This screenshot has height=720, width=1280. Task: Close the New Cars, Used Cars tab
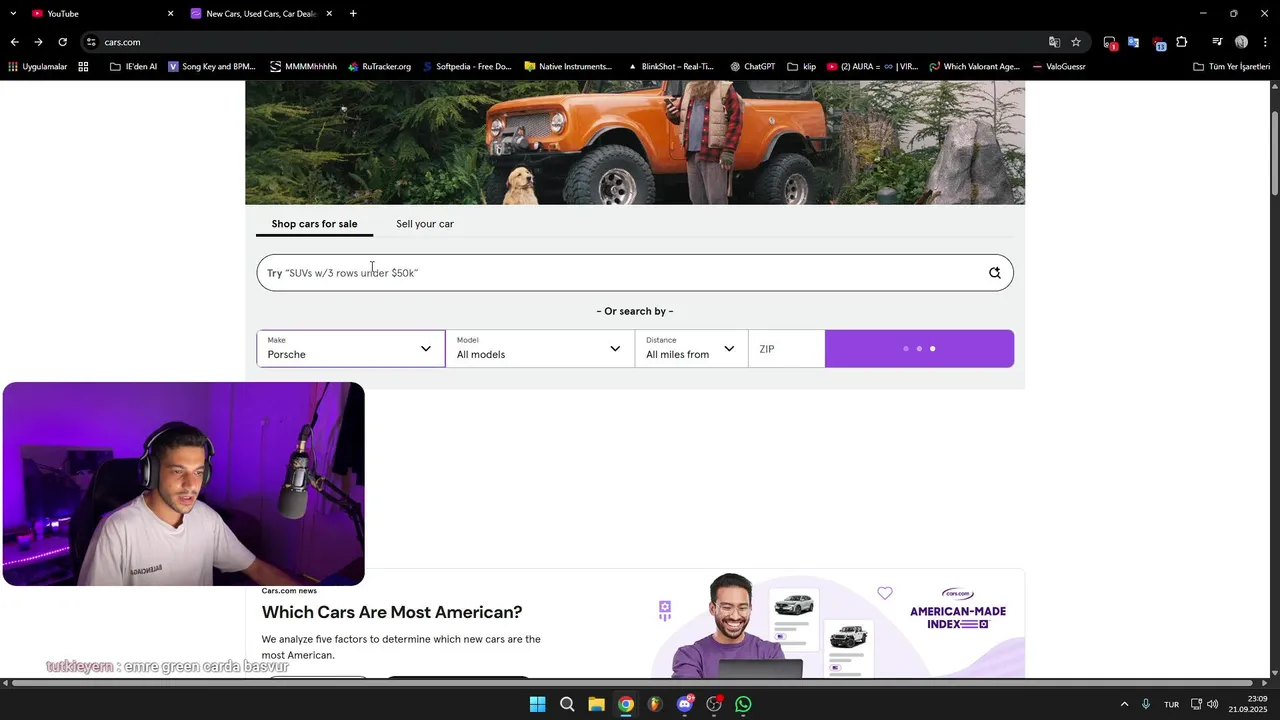point(329,13)
